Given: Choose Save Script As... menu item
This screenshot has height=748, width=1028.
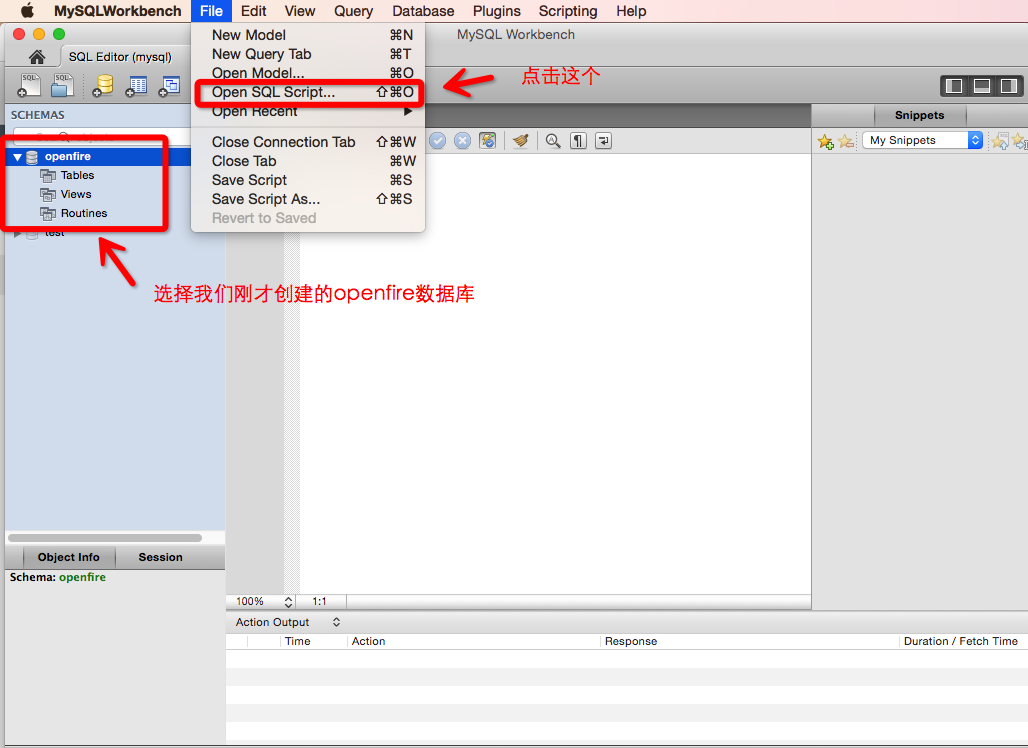Looking at the screenshot, I should 309,199.
